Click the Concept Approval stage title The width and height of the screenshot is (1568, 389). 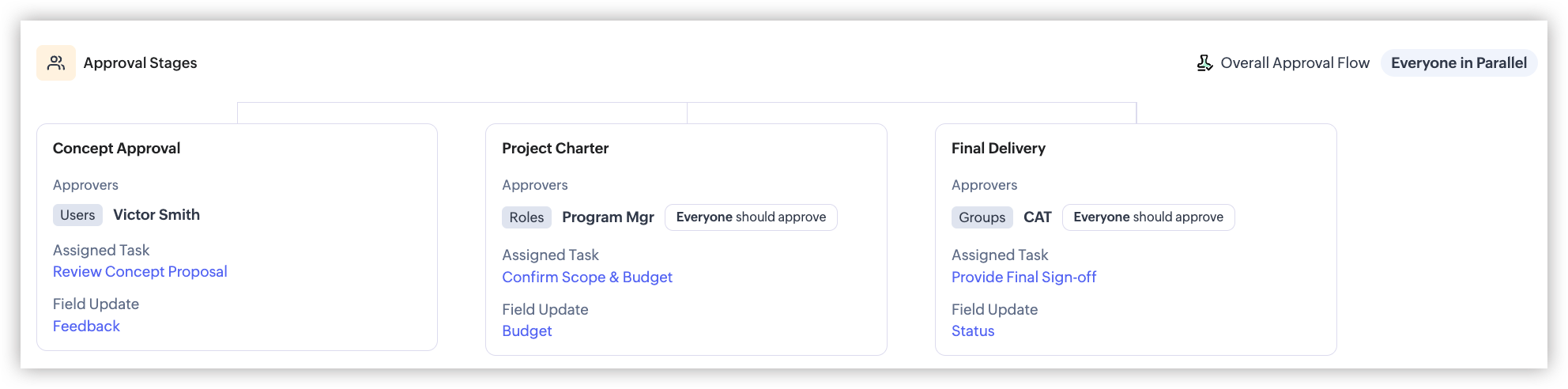coord(116,149)
